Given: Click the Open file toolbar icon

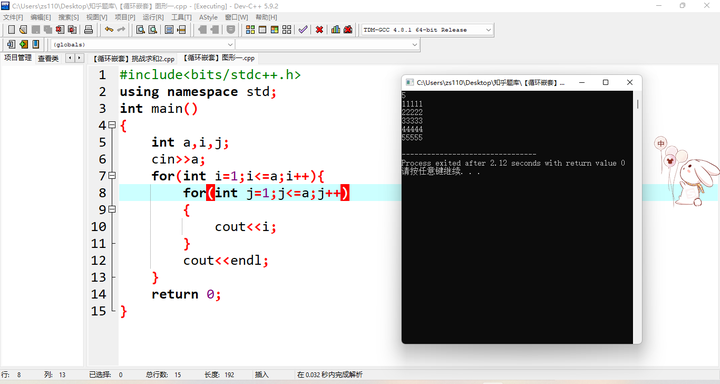Looking at the screenshot, I should pyautogui.click(x=23, y=29).
